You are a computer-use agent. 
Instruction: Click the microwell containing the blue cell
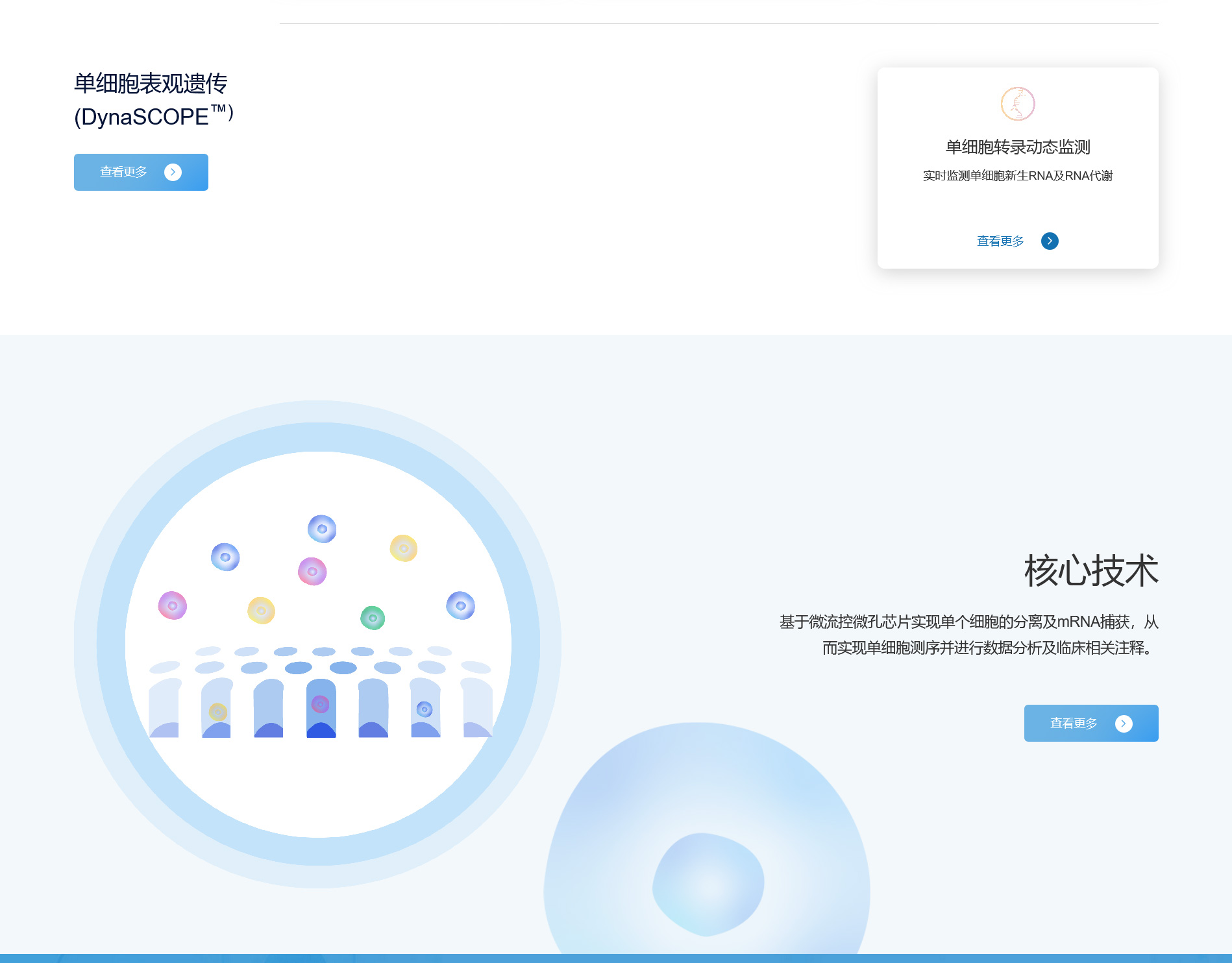point(425,708)
